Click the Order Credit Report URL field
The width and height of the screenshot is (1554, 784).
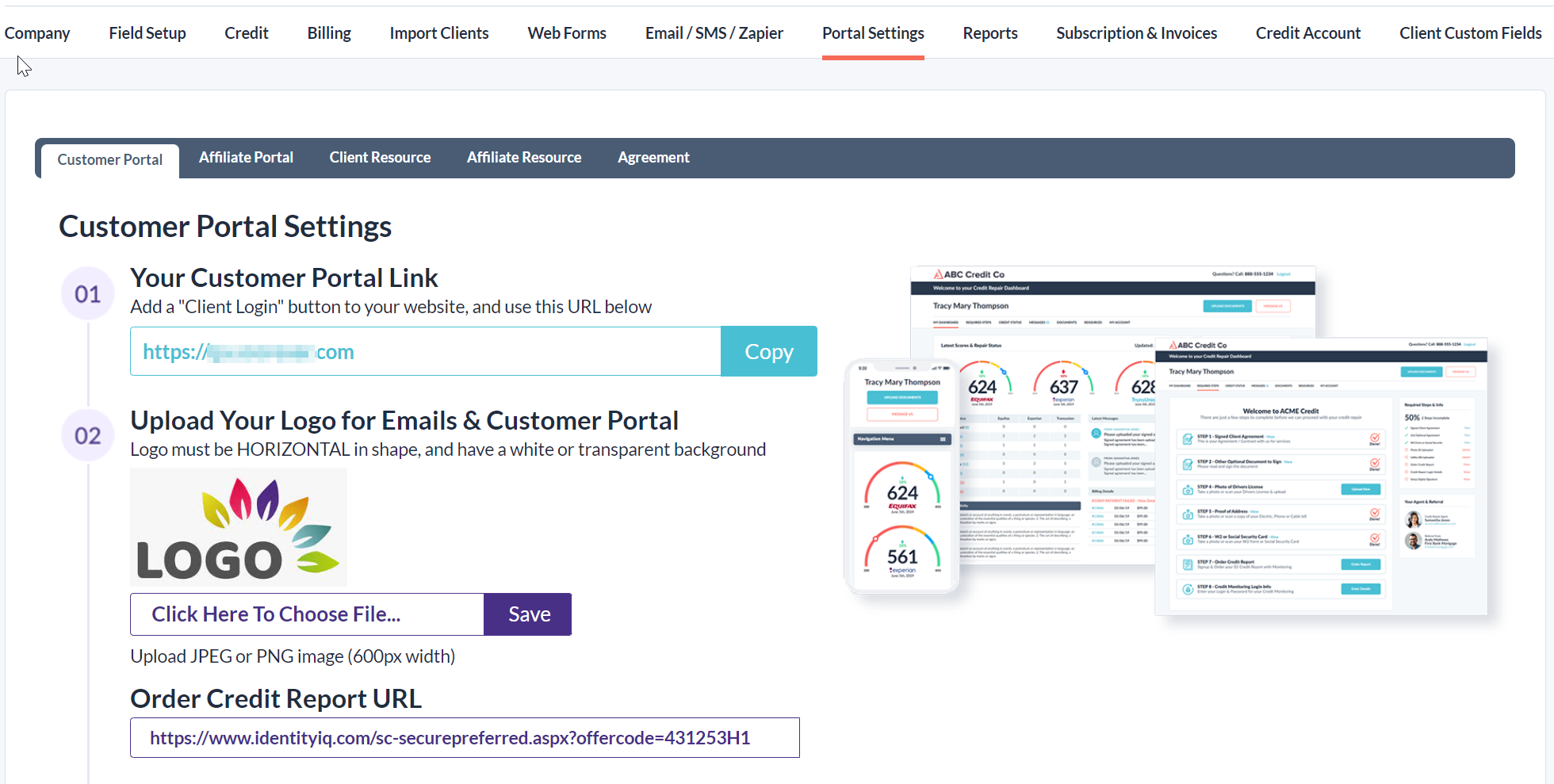(x=465, y=738)
